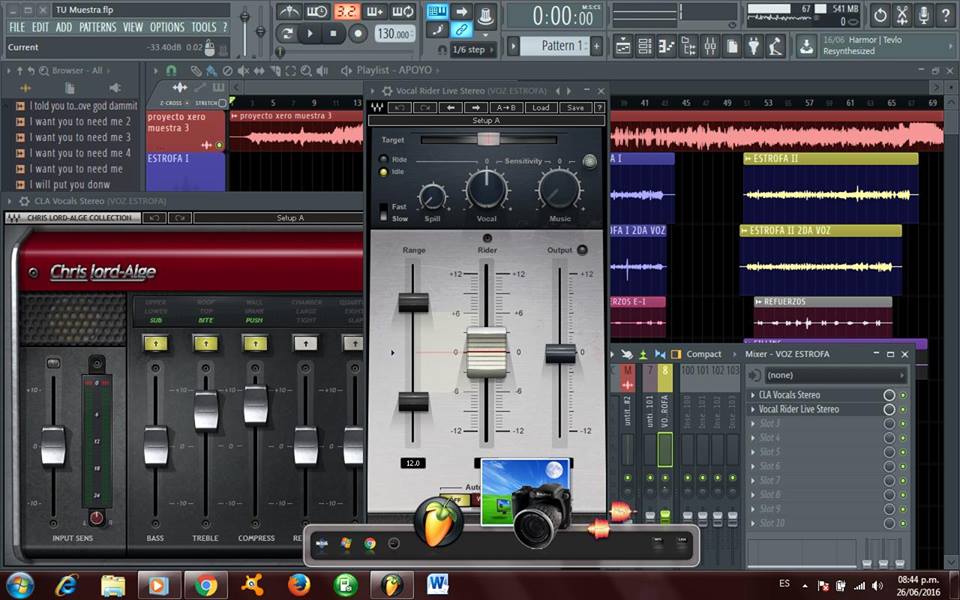Open the FILE menu
The height and width of the screenshot is (600, 960).
[17, 28]
